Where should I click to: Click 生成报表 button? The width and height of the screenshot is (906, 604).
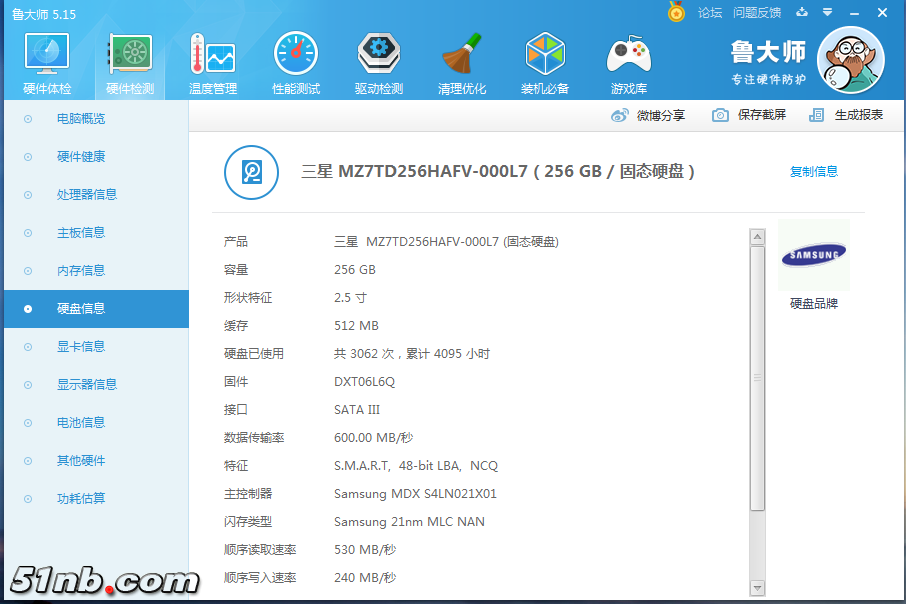click(846, 115)
